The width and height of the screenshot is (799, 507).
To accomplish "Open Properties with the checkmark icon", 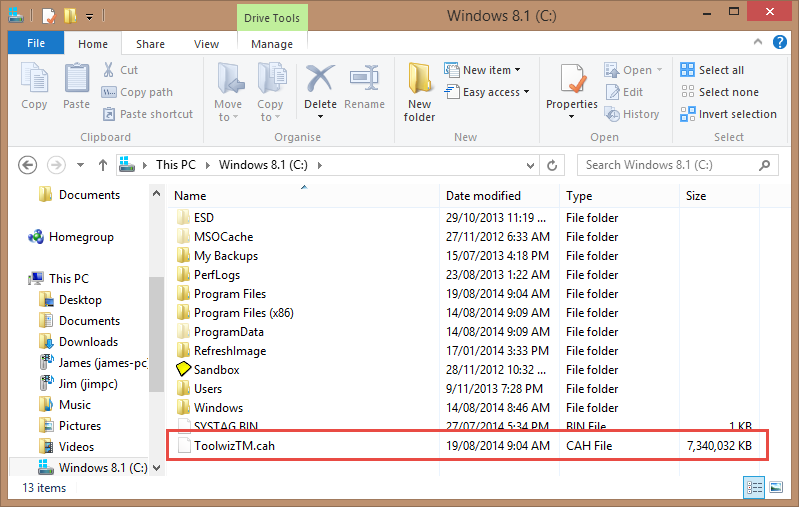I will (572, 78).
